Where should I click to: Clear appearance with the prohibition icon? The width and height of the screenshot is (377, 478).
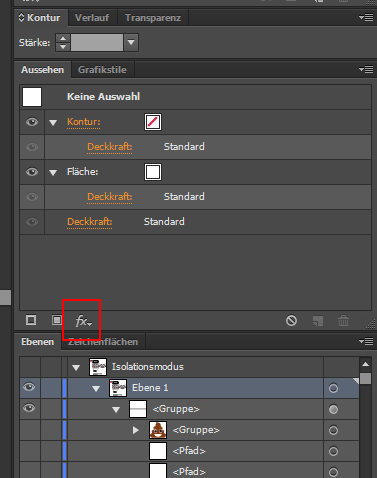coord(291,321)
